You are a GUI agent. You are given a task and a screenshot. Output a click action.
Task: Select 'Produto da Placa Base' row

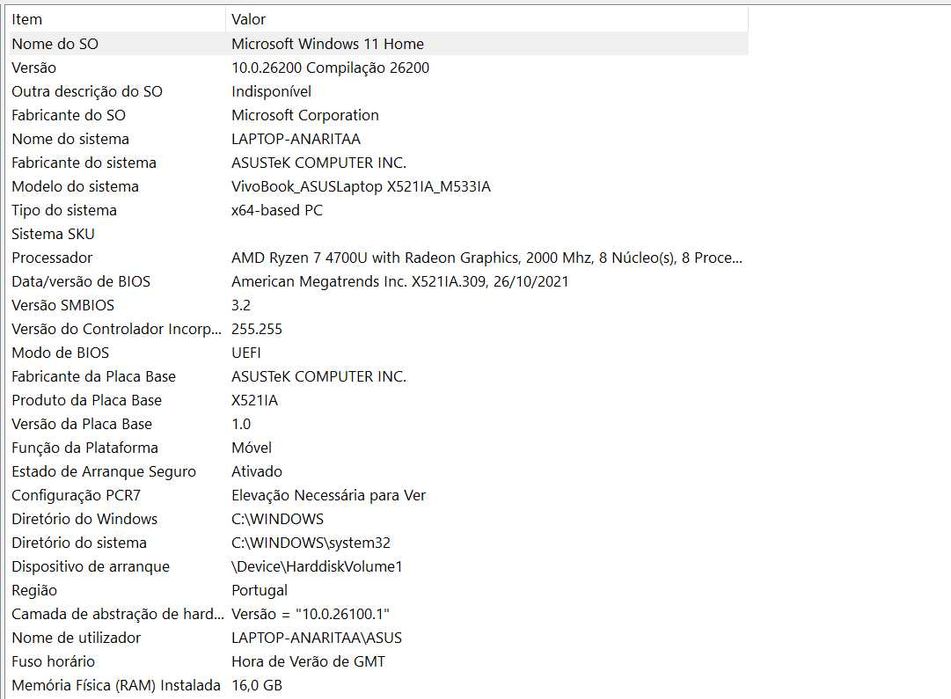(378, 400)
